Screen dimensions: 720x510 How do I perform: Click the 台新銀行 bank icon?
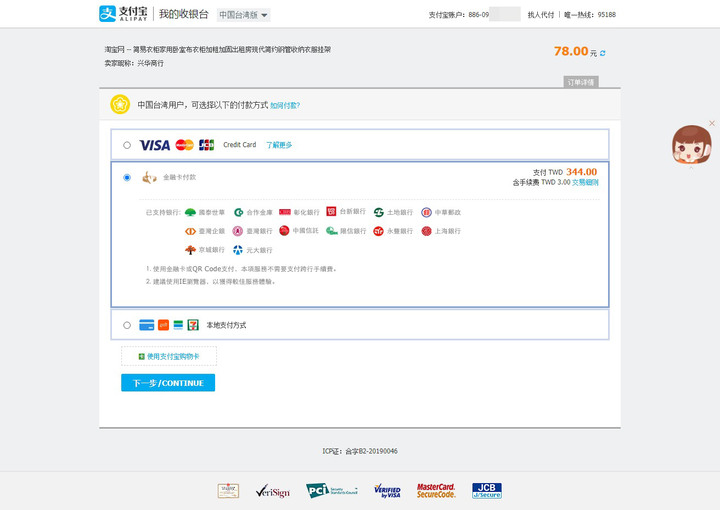tap(331, 211)
